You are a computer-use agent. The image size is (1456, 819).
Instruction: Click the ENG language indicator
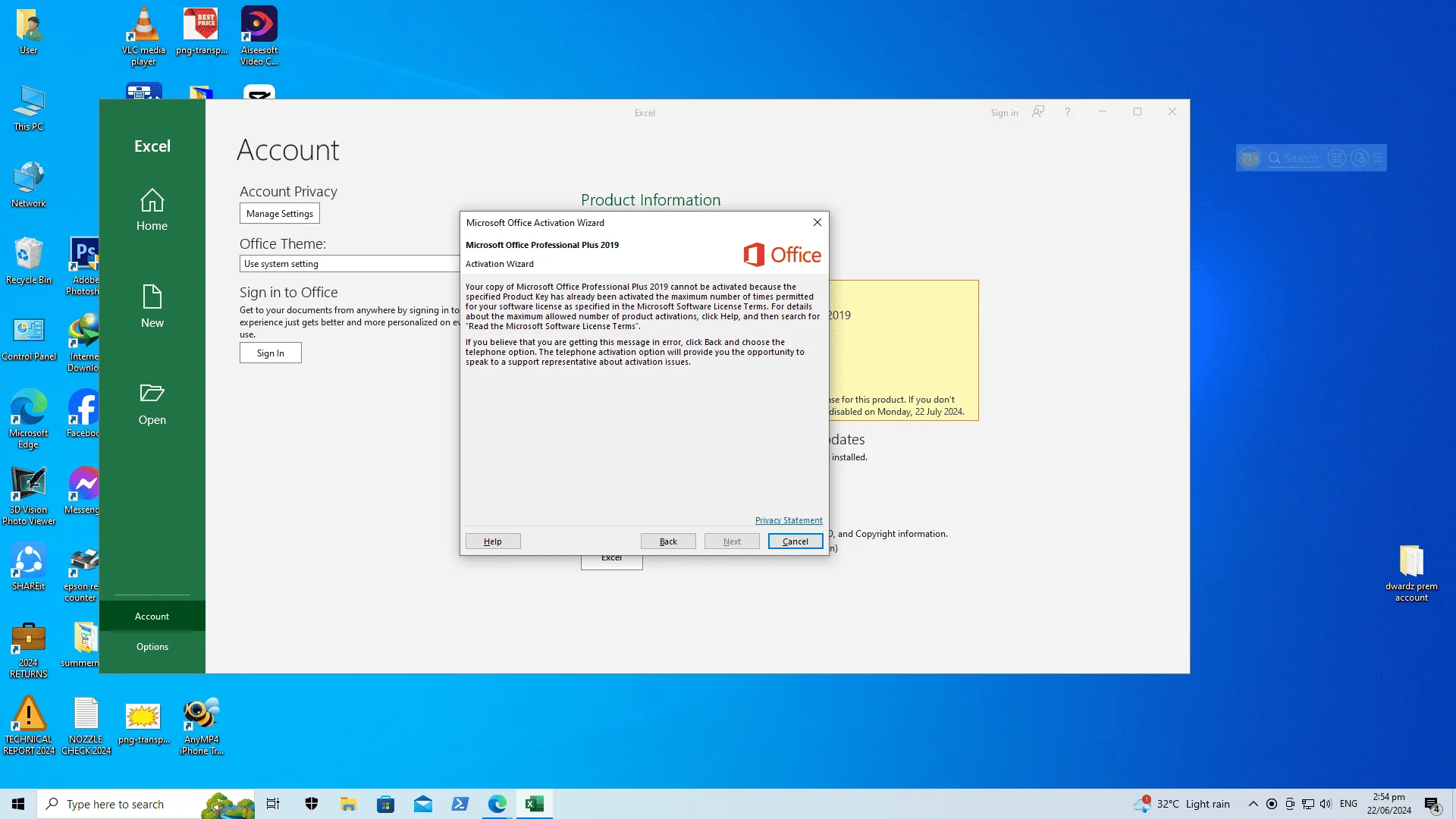[1348, 804]
